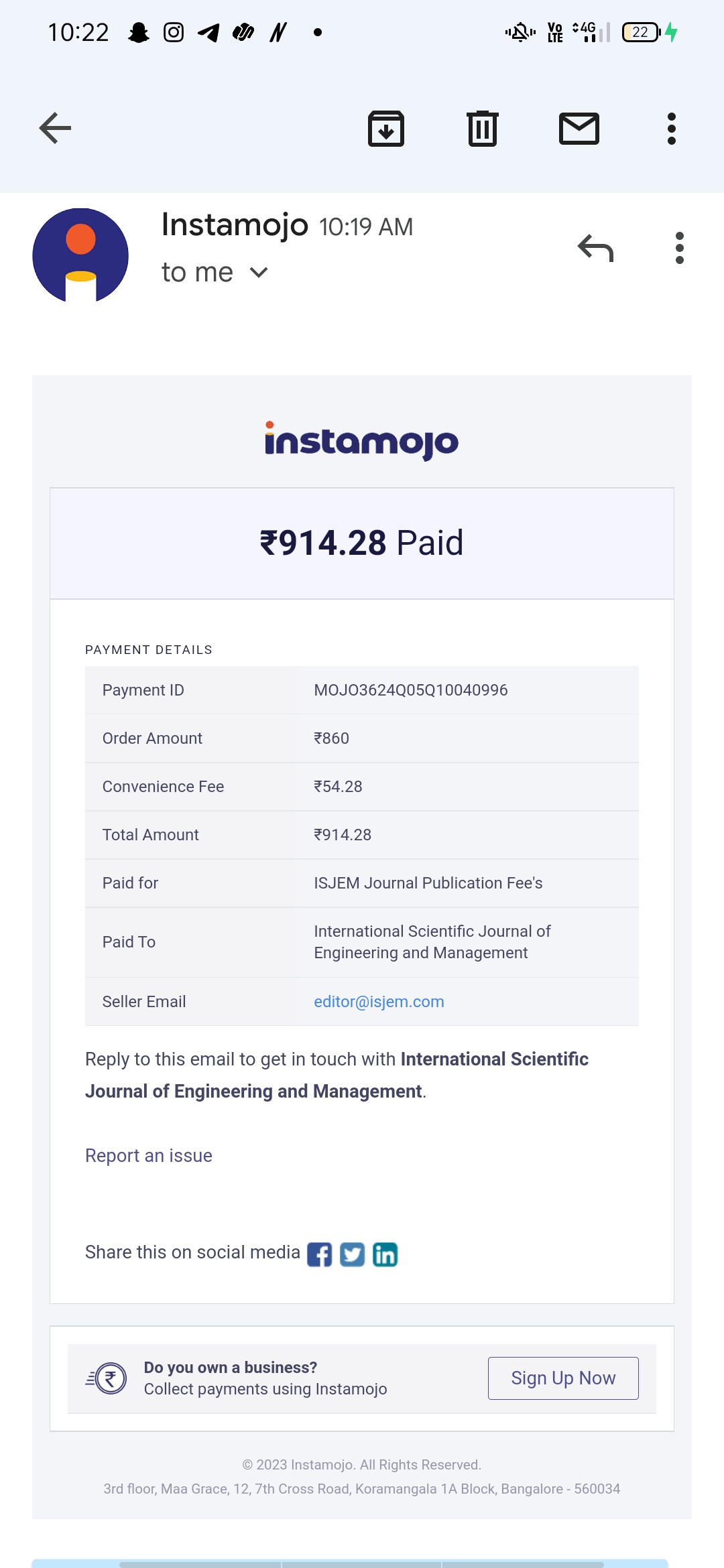Open the editor@isjem.com email link

379,1002
